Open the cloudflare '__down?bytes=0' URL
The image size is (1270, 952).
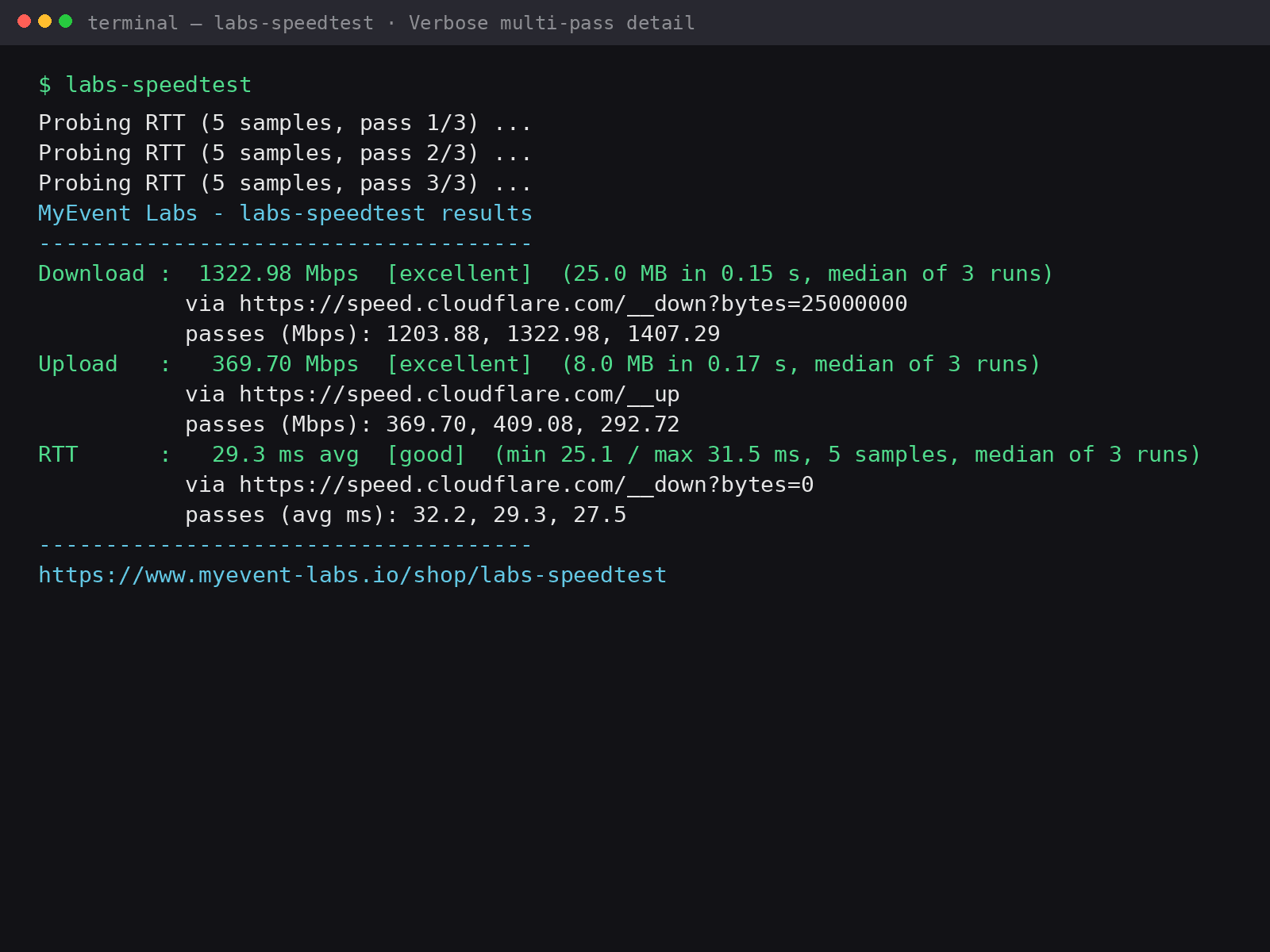[526, 485]
